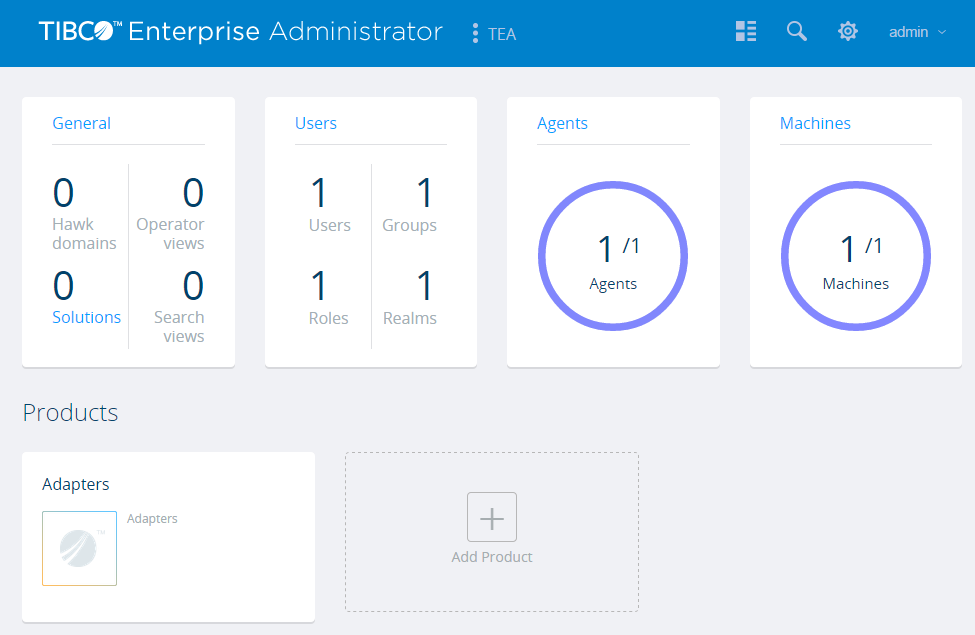Screen dimensions: 975x635
Task: Open the Realms count tile
Action: pos(424,286)
